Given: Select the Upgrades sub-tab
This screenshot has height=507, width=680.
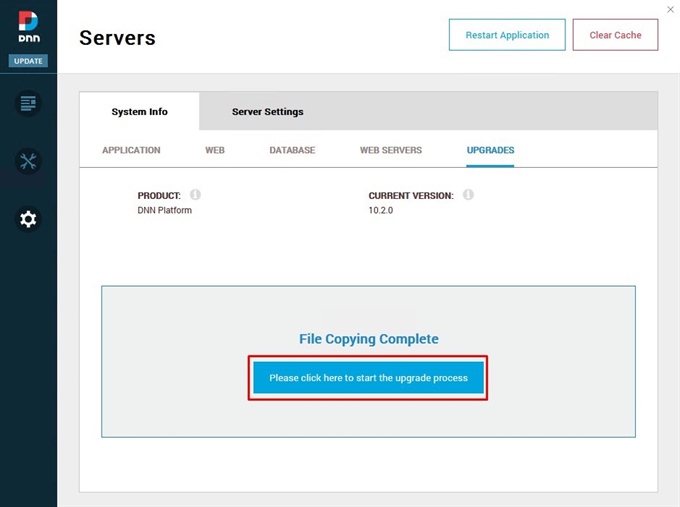Looking at the screenshot, I should click(x=490, y=150).
